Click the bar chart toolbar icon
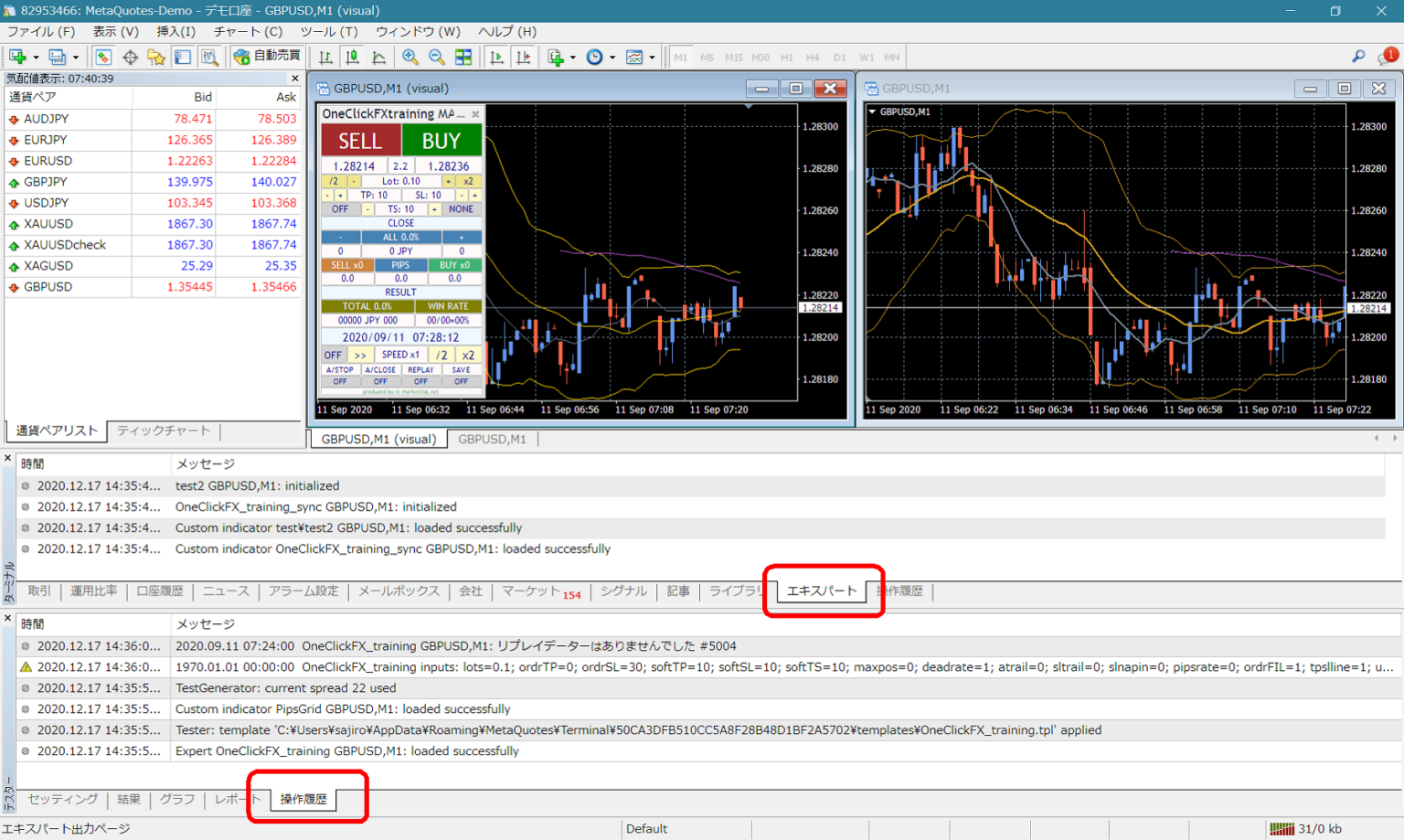The image size is (1404, 840). tap(326, 57)
